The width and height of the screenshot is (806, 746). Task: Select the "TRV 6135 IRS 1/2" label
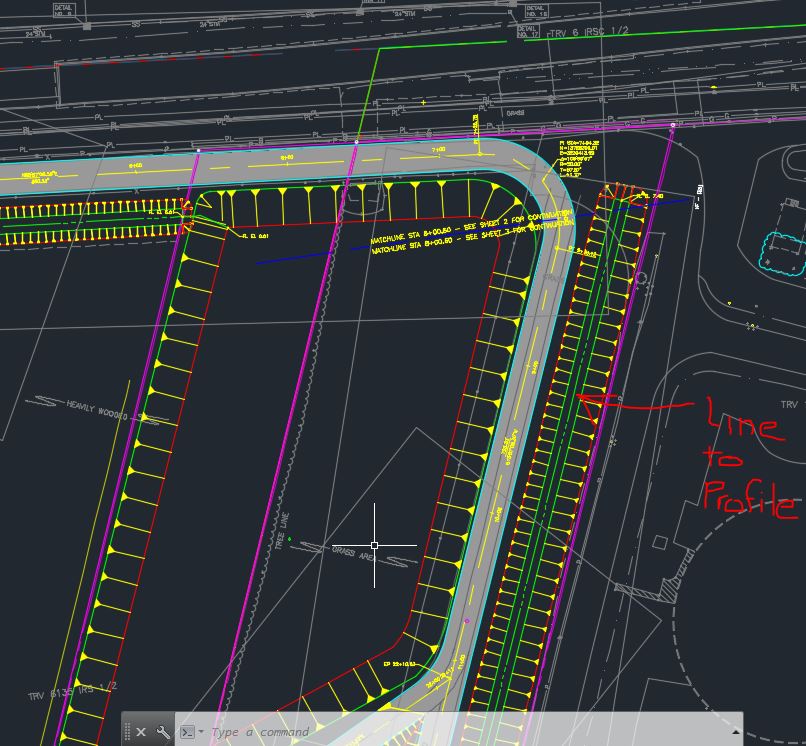coord(73,692)
